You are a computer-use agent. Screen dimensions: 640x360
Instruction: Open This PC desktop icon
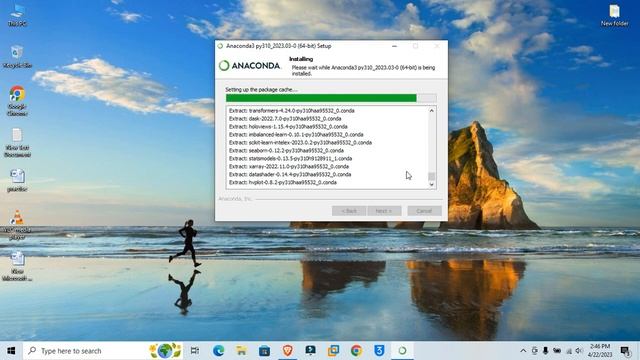coord(17,15)
